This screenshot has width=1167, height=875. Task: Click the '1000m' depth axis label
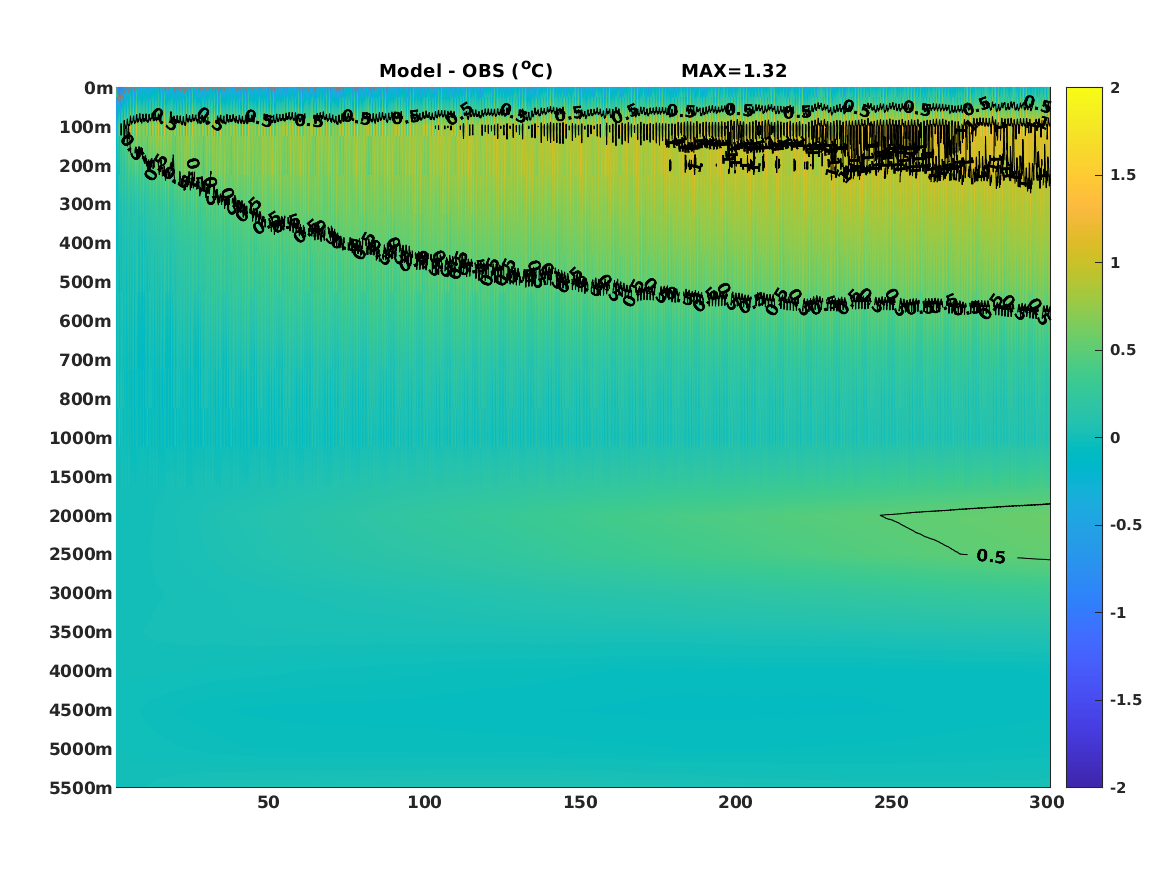81,438
